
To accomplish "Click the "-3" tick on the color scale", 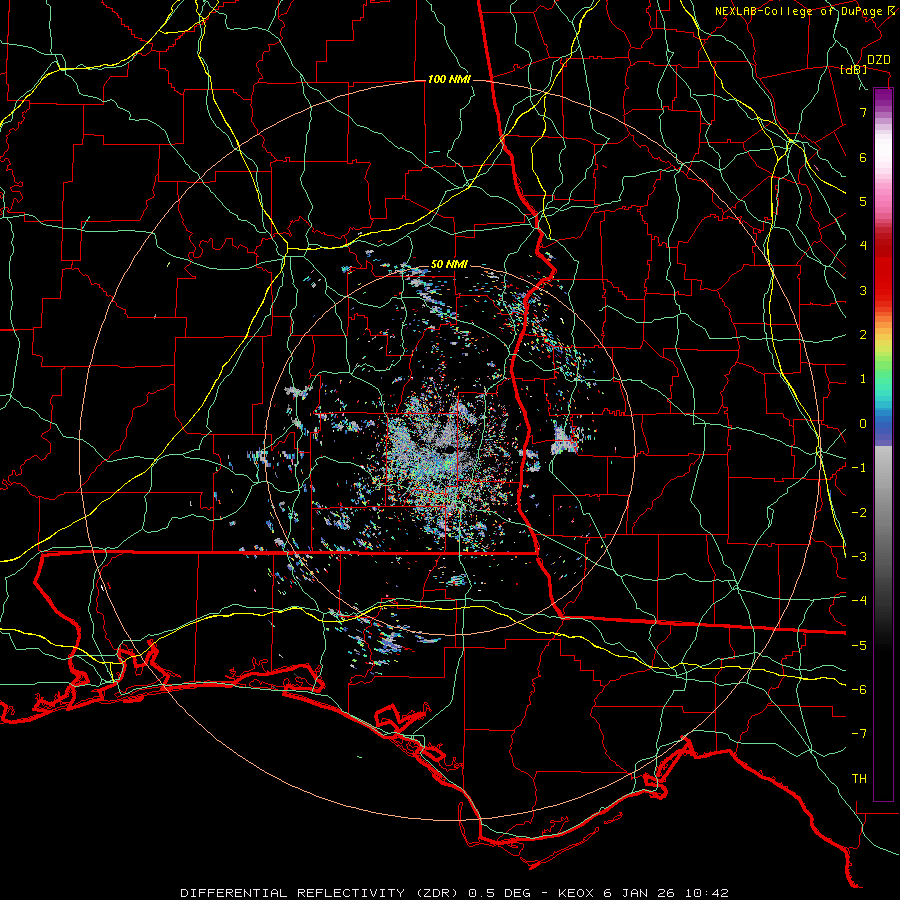I will coord(859,557).
